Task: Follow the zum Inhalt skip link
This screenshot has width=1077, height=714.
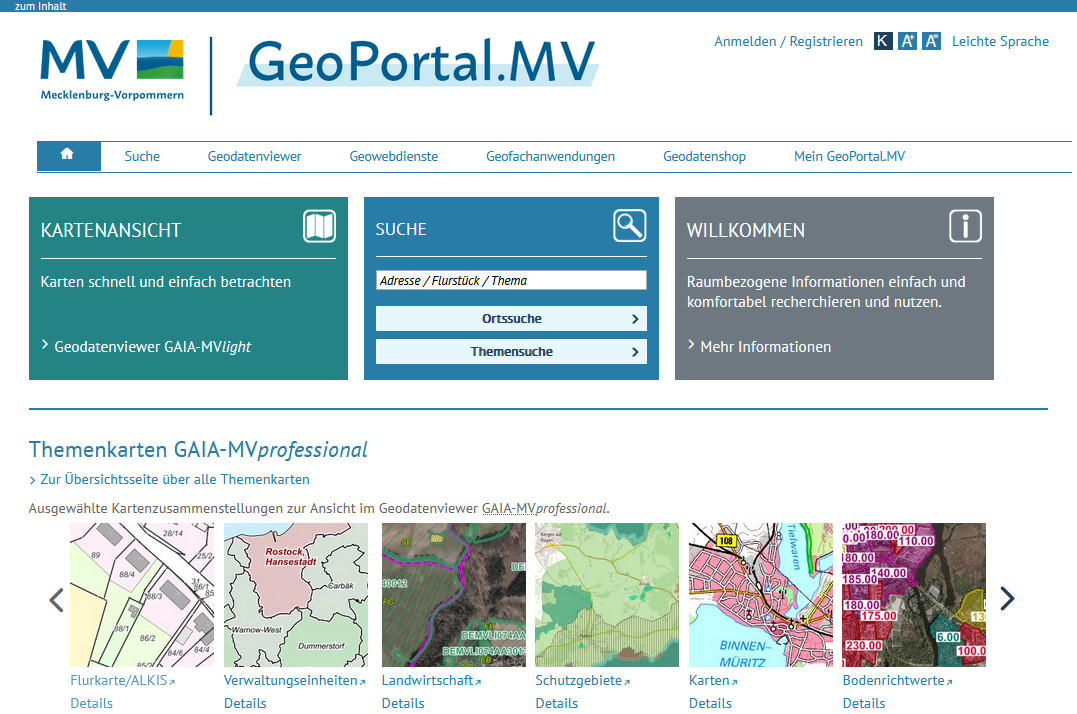Action: tap(41, 6)
